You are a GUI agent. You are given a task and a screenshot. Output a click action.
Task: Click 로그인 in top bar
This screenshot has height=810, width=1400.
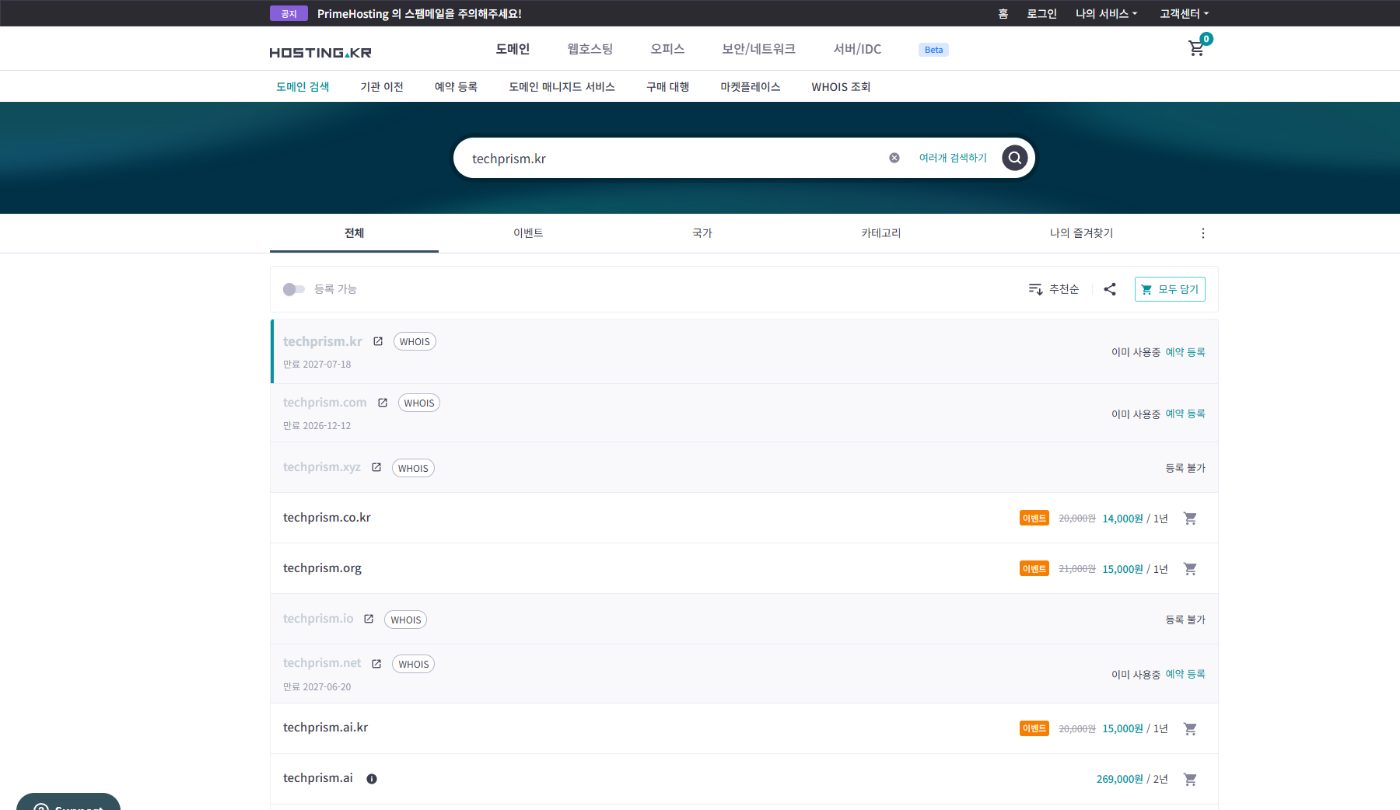(x=1041, y=13)
